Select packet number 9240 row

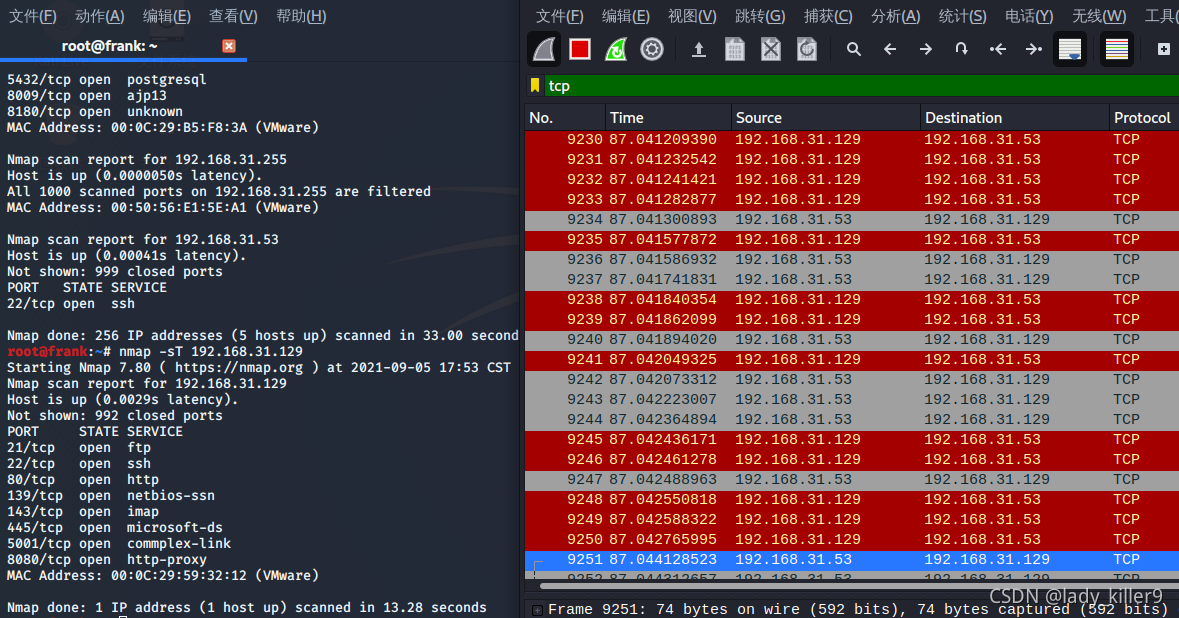tap(852, 340)
